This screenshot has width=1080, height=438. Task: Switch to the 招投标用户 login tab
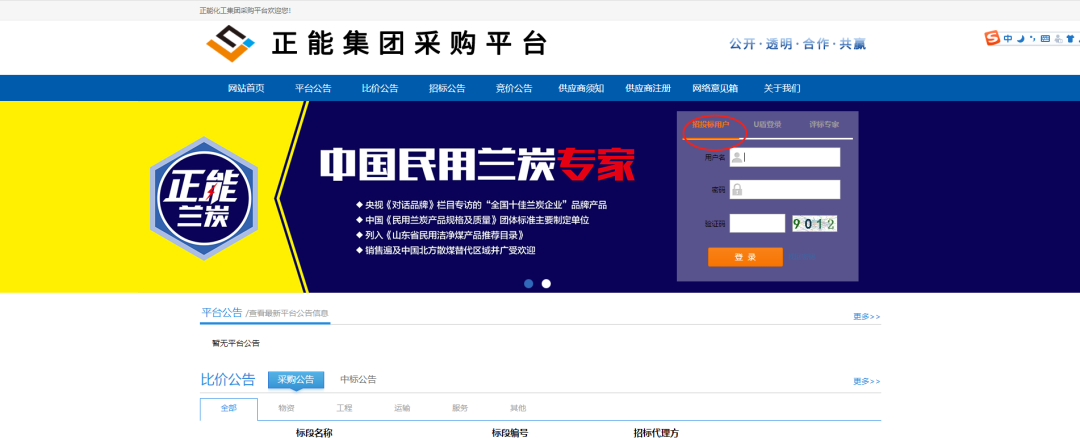711,125
